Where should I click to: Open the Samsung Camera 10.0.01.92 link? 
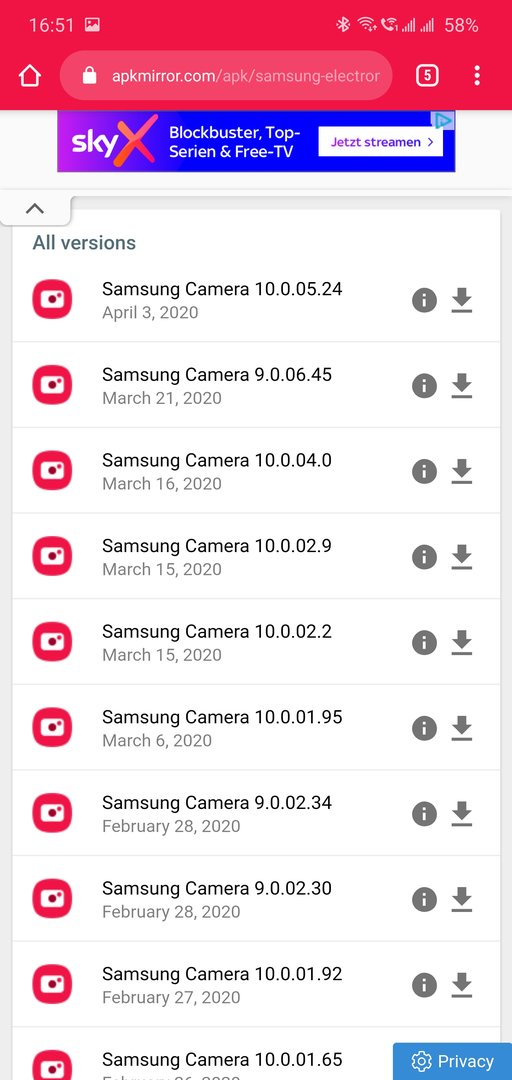222,974
